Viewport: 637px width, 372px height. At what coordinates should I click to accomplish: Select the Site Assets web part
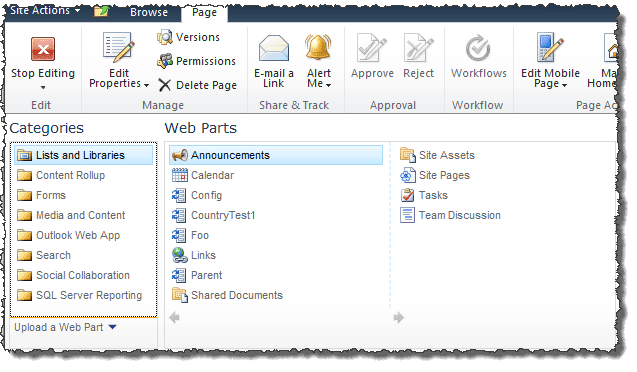437,156
